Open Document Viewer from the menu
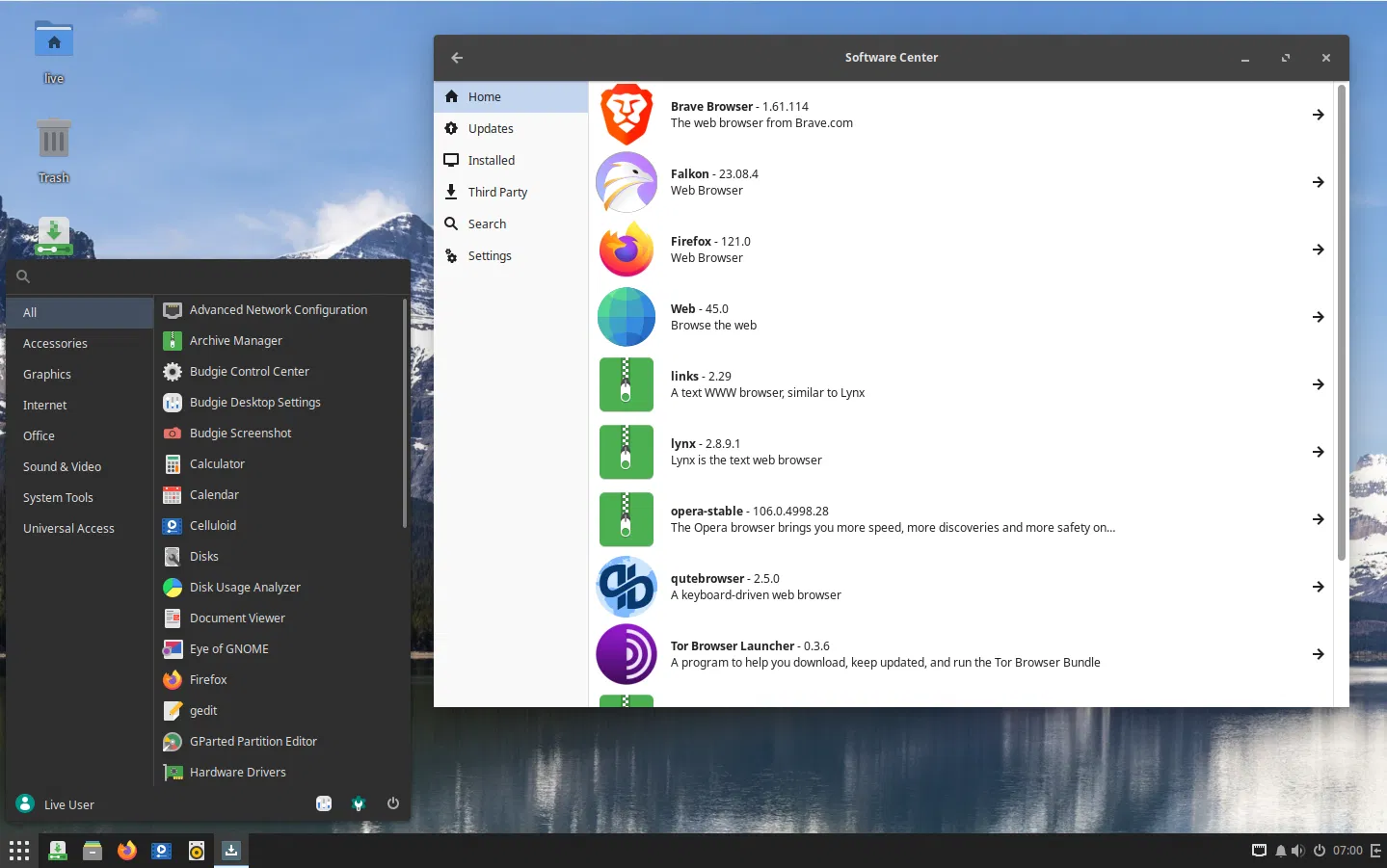Image resolution: width=1387 pixels, height=868 pixels. [279, 618]
